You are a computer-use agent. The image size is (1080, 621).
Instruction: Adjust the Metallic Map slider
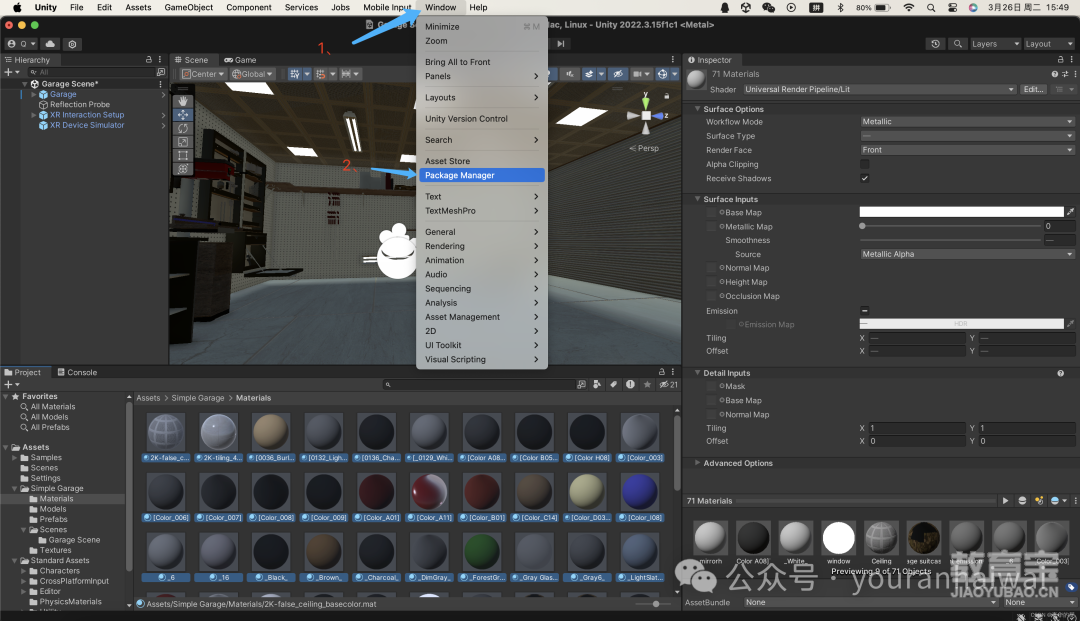pos(951,226)
